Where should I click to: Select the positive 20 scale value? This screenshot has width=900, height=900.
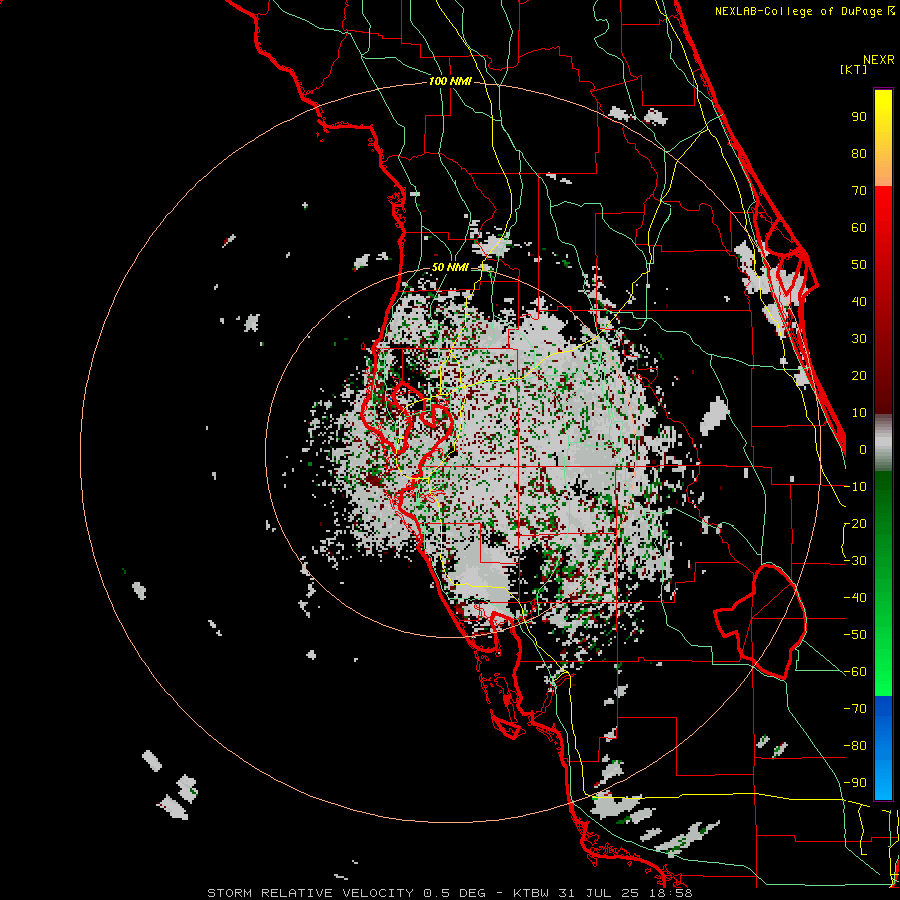[x=859, y=375]
